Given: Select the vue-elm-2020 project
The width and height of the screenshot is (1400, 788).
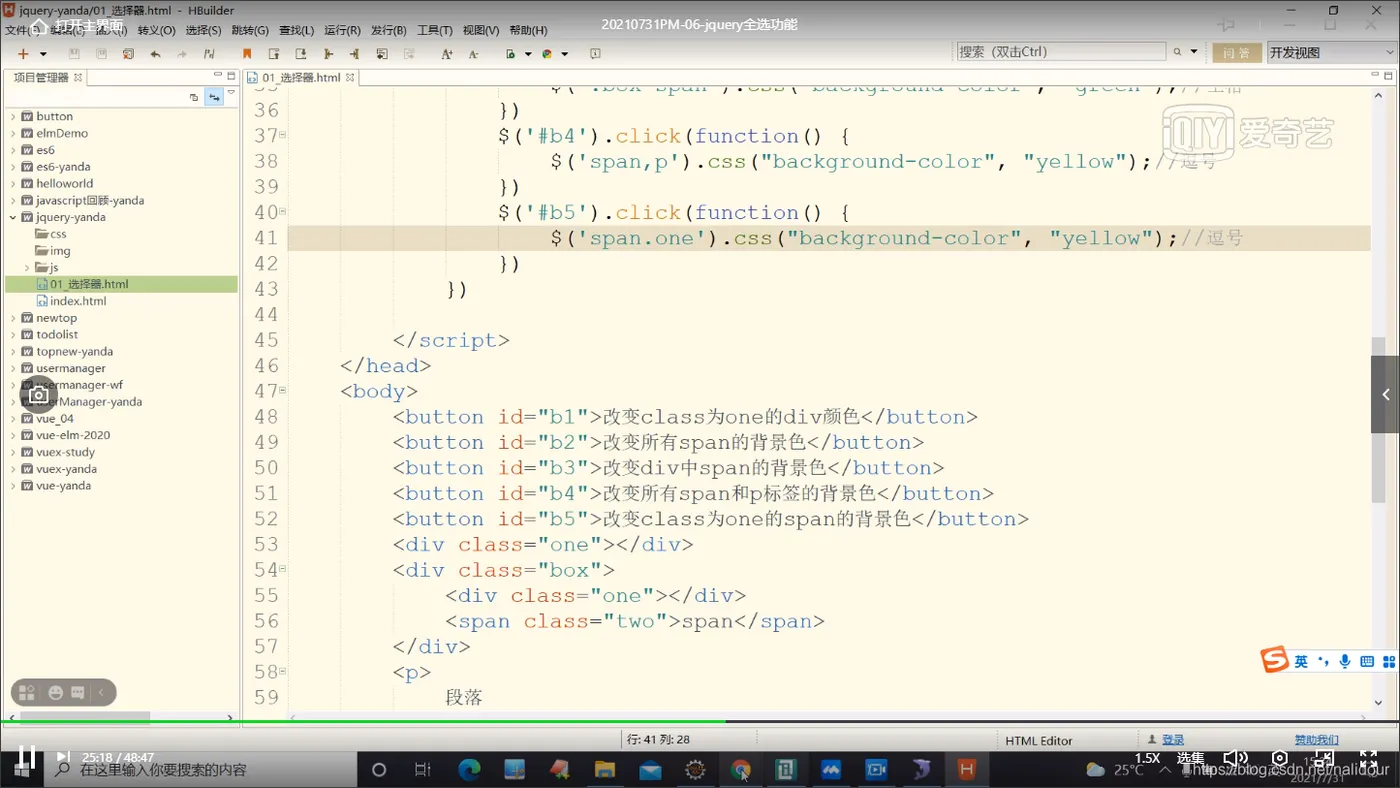Looking at the screenshot, I should pyautogui.click(x=73, y=435).
